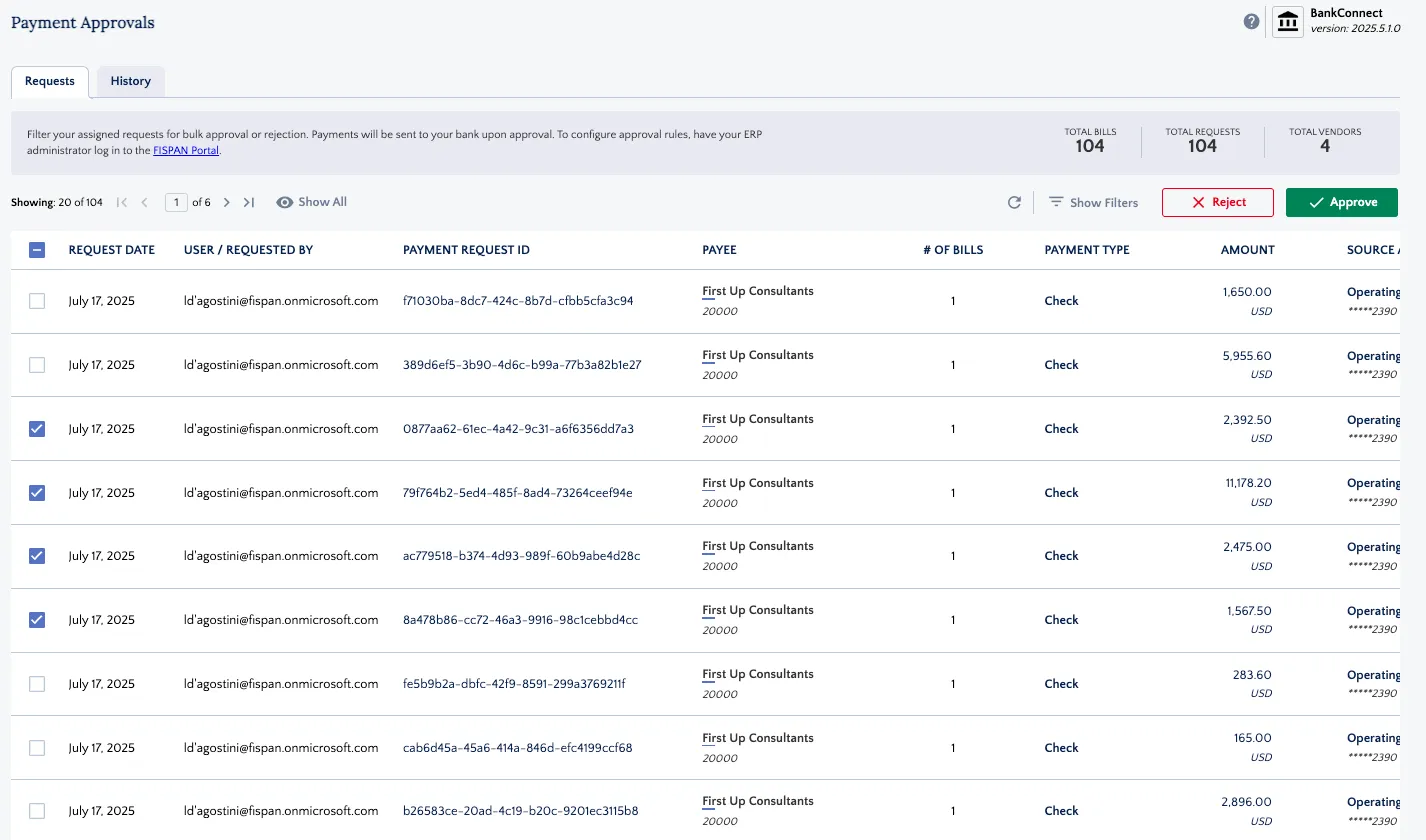The height and width of the screenshot is (840, 1426).
Task: Uncheck the row with amount 2,392.50
Action: pyautogui.click(x=37, y=429)
